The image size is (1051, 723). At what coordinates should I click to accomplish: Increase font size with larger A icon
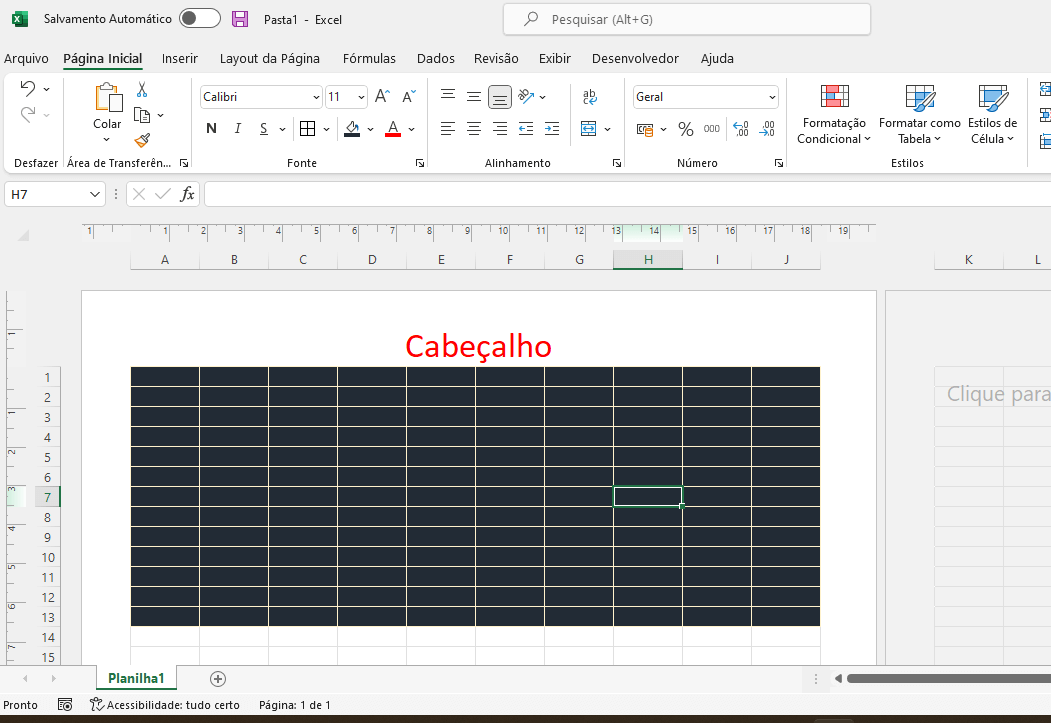pos(382,96)
